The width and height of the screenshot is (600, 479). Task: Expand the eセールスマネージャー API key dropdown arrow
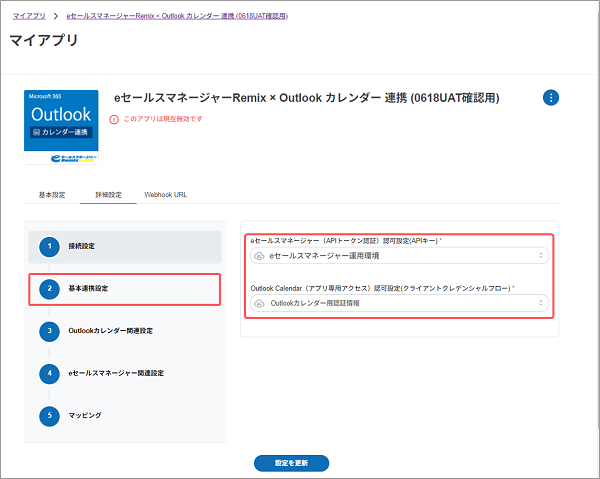pos(541,257)
